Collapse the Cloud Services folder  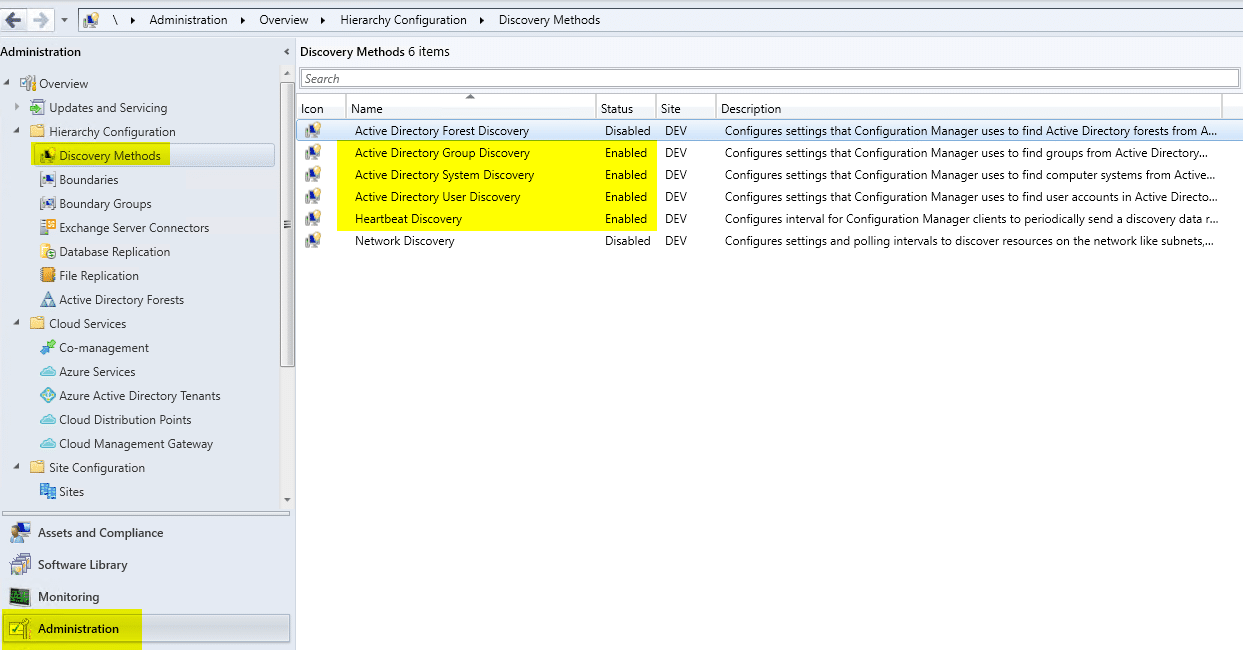pyautogui.click(x=19, y=323)
